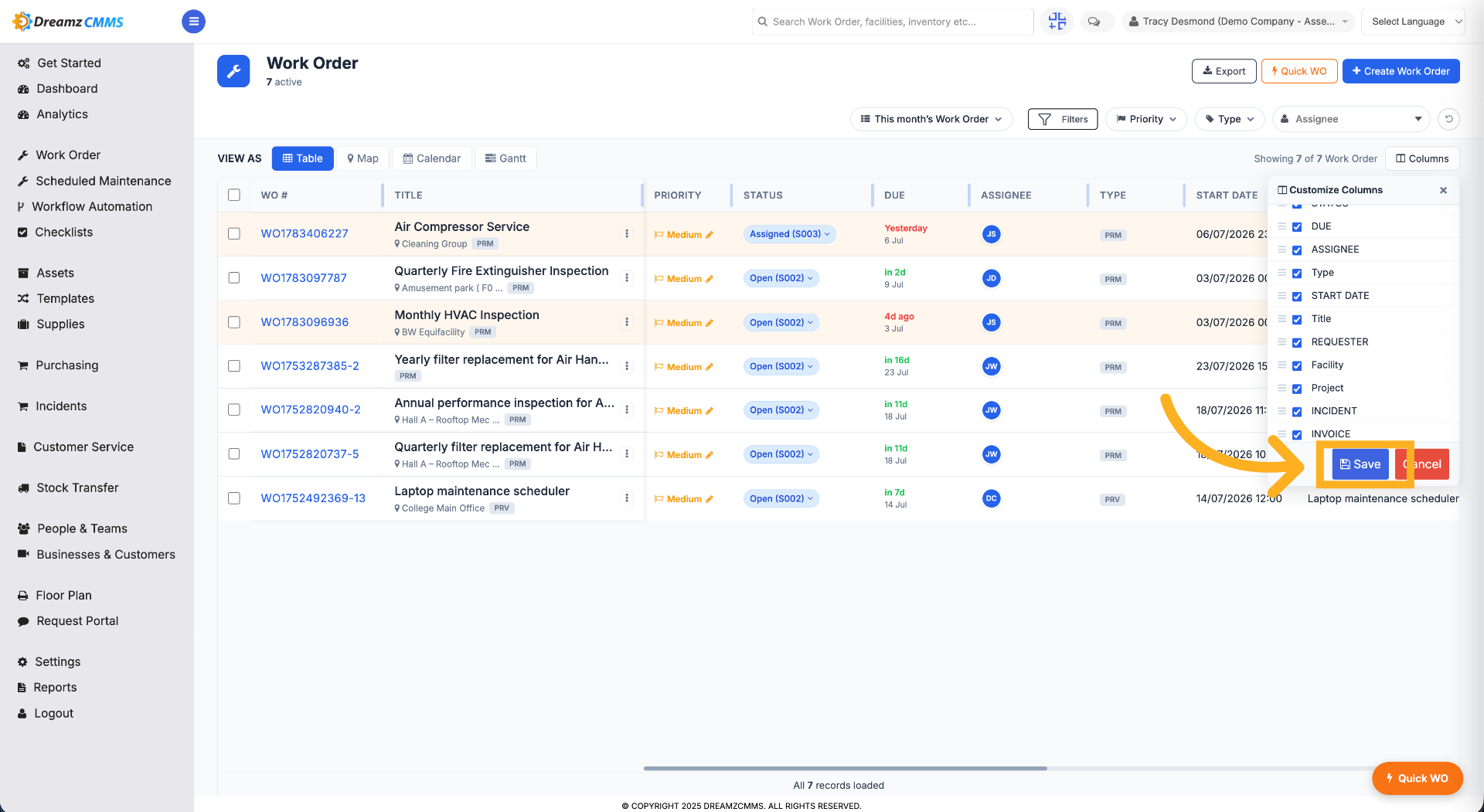This screenshot has width=1484, height=812.
Task: Open Priority filter dropdown
Action: 1146,119
